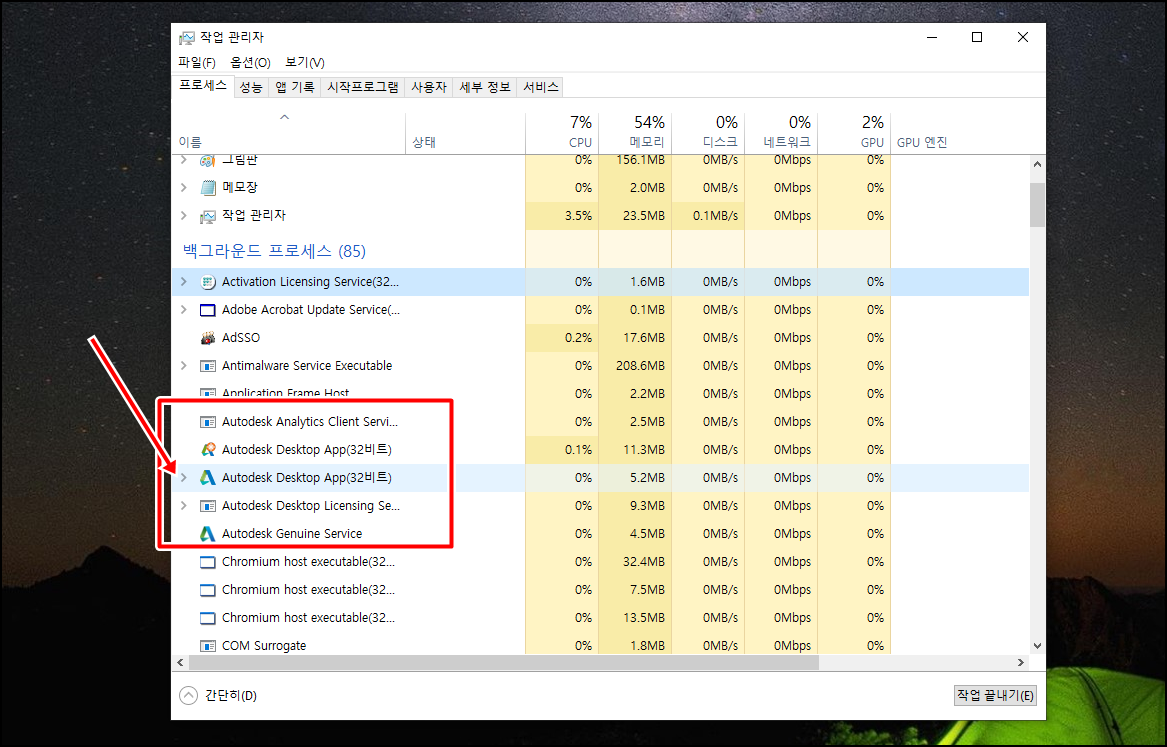Click the Autodesk Desktop Licensing Service icon
The image size is (1167, 747).
click(x=208, y=506)
